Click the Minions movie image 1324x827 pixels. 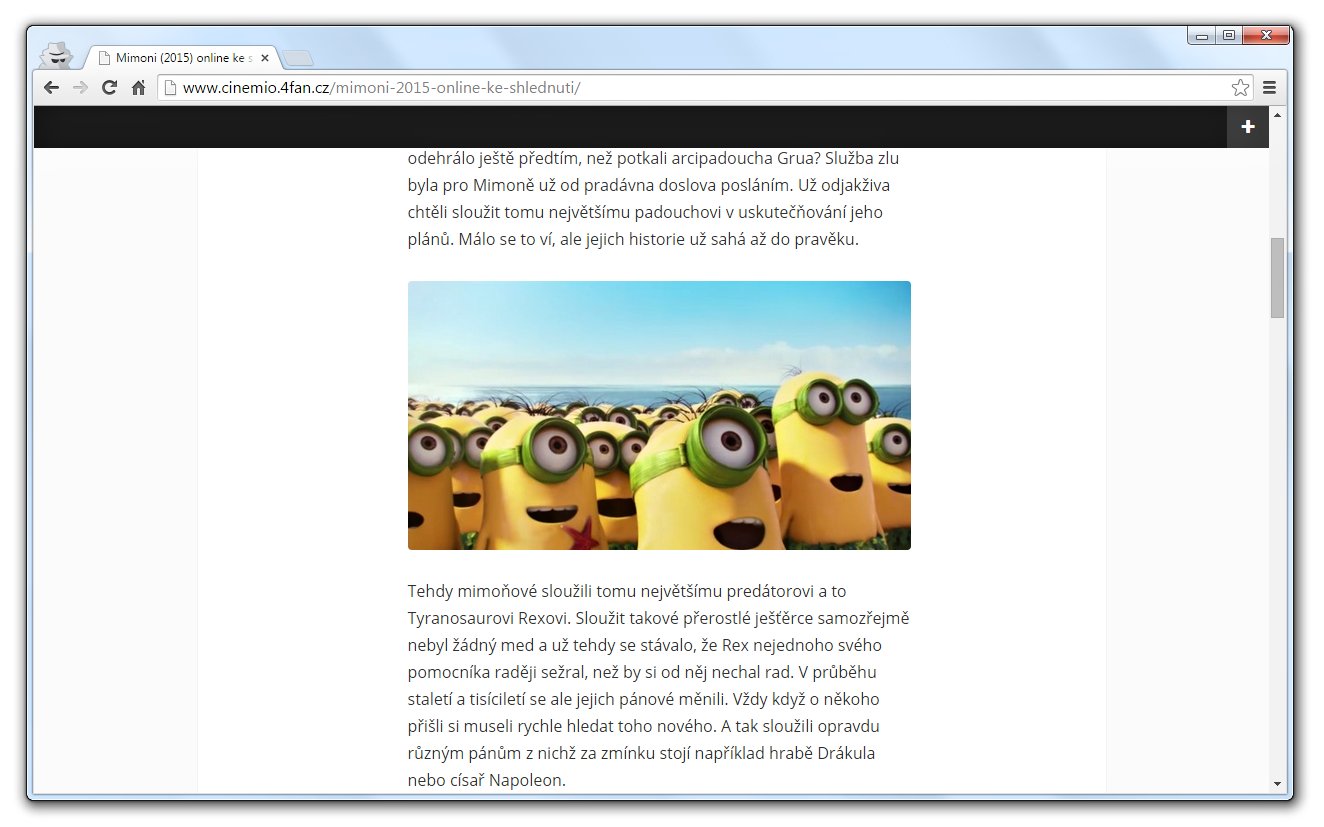pyautogui.click(x=659, y=415)
